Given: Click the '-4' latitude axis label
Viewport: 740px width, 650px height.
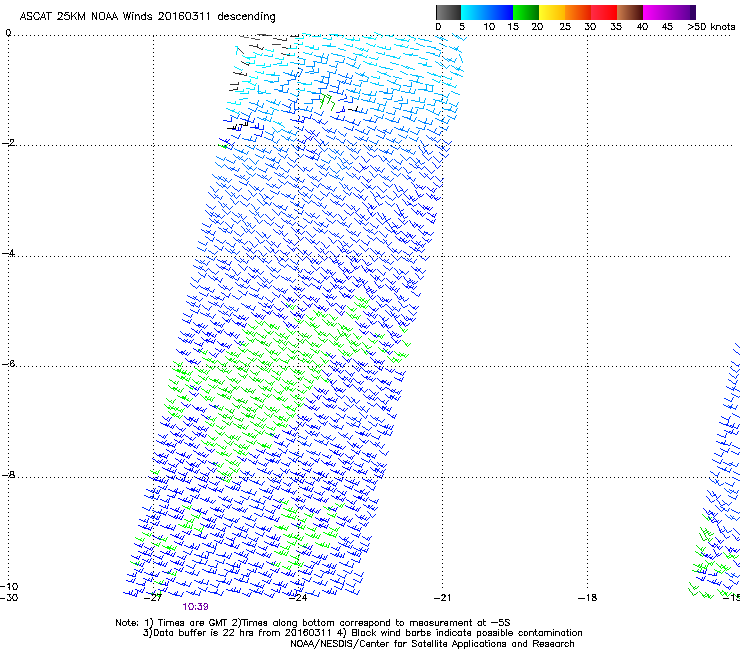Looking at the screenshot, I should [x=8, y=253].
